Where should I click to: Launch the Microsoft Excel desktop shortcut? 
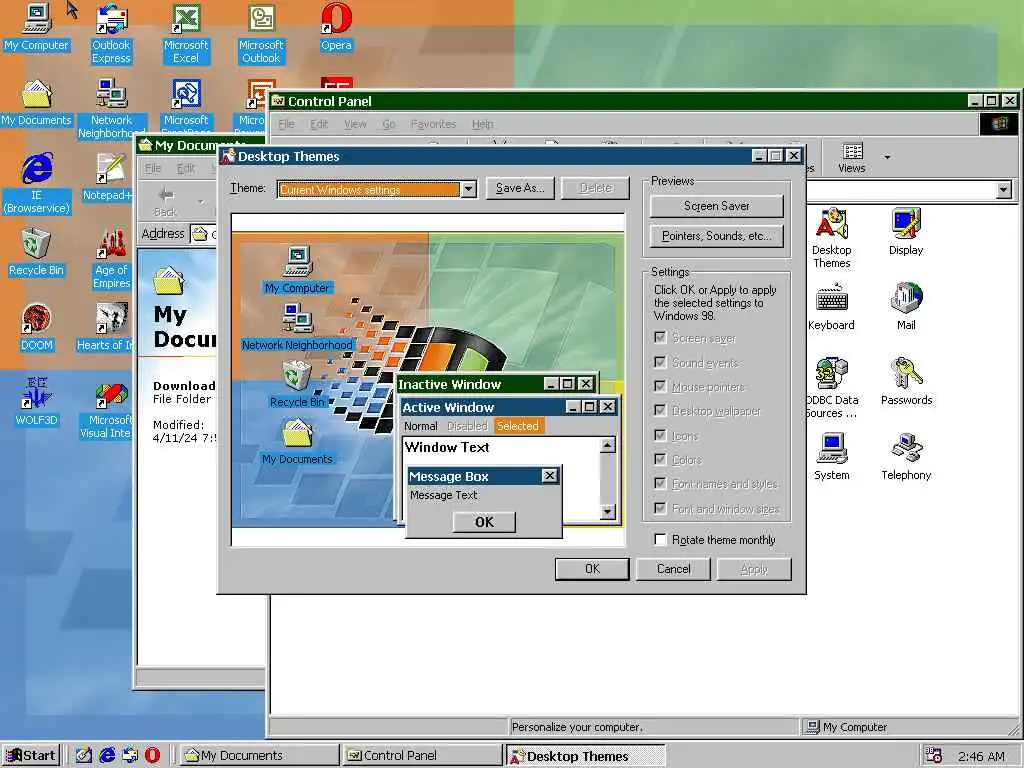point(186,34)
